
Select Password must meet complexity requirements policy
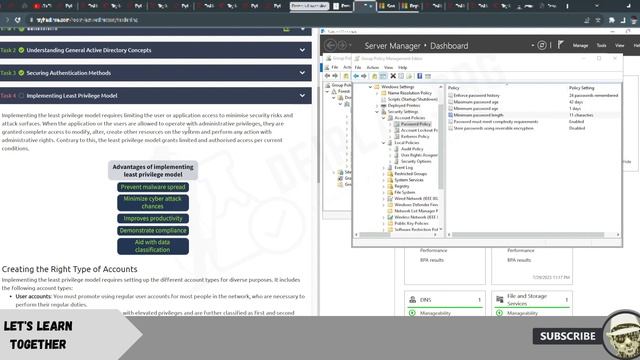point(496,122)
